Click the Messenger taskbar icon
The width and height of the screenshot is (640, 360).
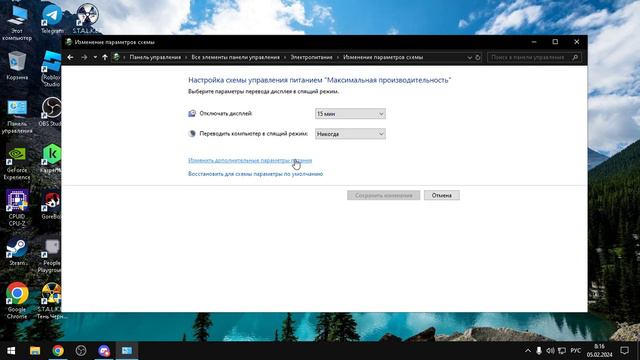(104, 351)
